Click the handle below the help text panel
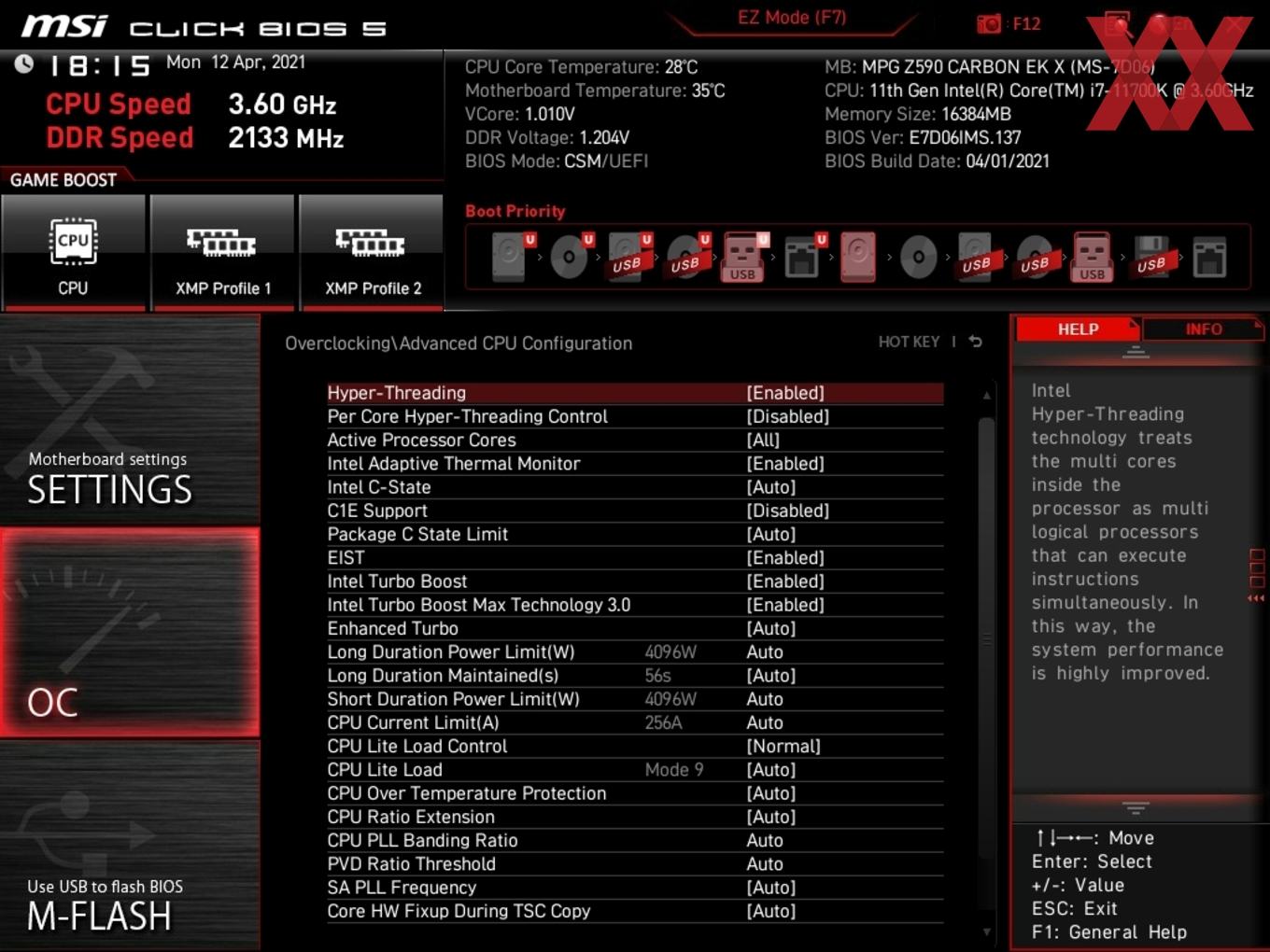The width and height of the screenshot is (1270, 952). [x=1136, y=807]
